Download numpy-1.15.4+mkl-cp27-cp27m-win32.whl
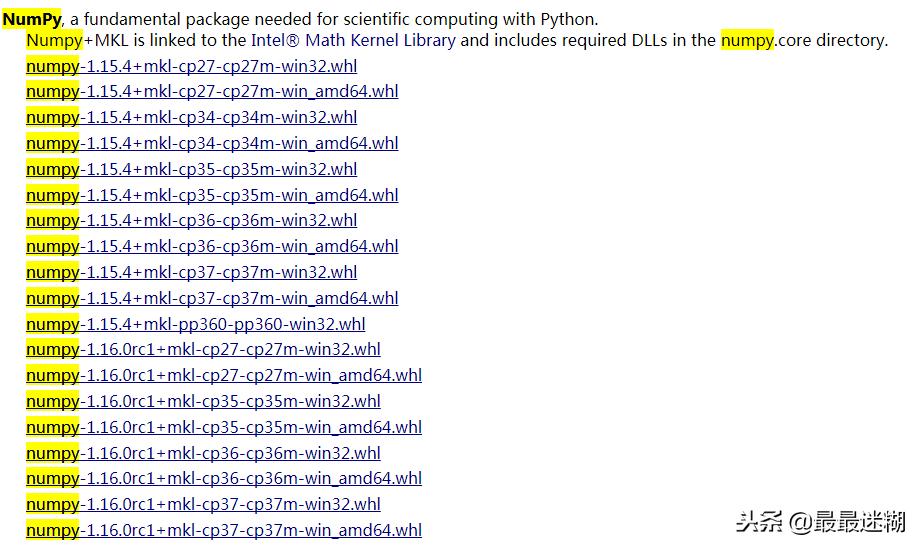The width and height of the screenshot is (922, 549). click(191, 66)
